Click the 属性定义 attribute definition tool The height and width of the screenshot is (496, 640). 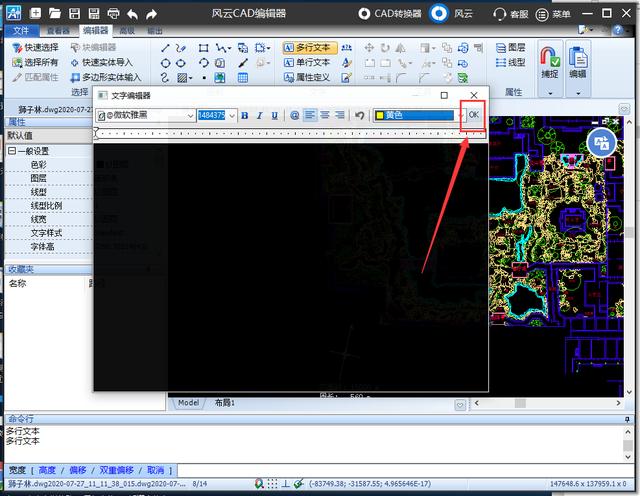click(x=307, y=77)
